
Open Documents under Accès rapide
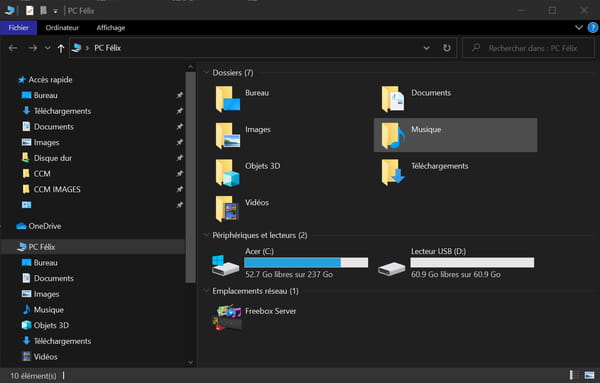(54, 127)
